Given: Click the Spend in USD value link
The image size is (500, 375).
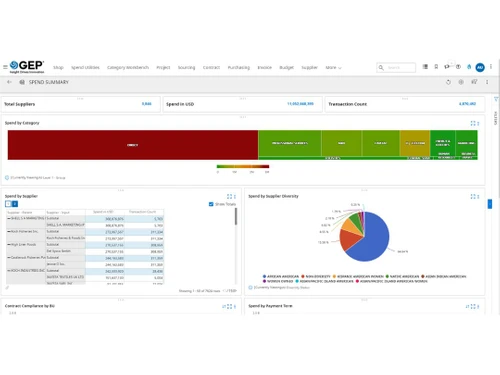Looking at the screenshot, I should (300, 104).
